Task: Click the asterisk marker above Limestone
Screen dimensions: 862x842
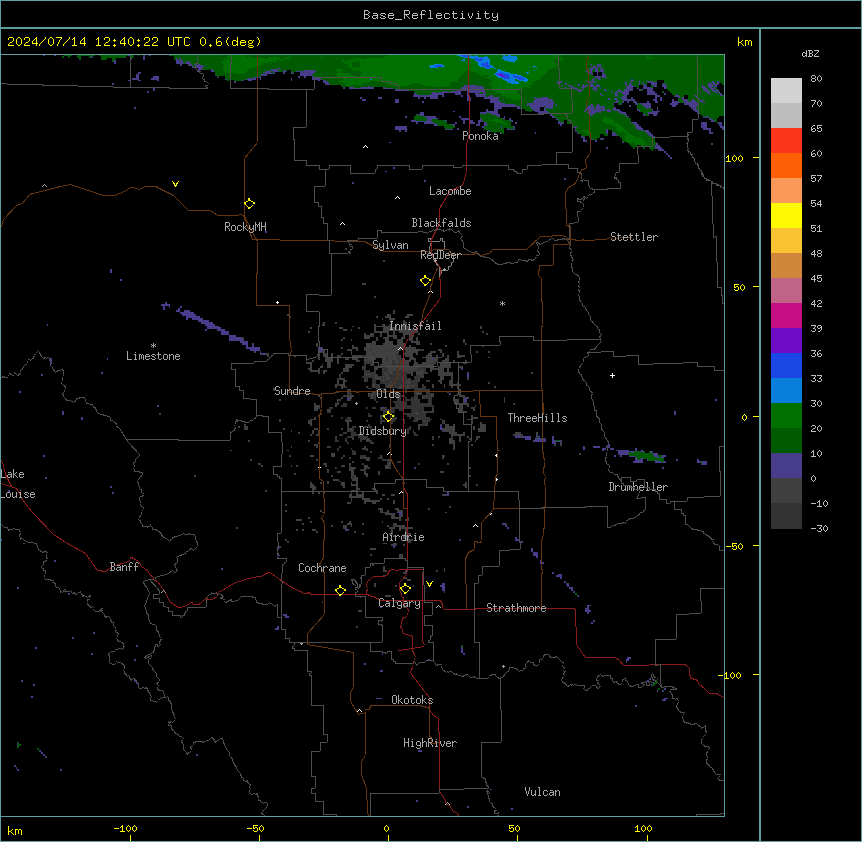Action: [x=153, y=346]
